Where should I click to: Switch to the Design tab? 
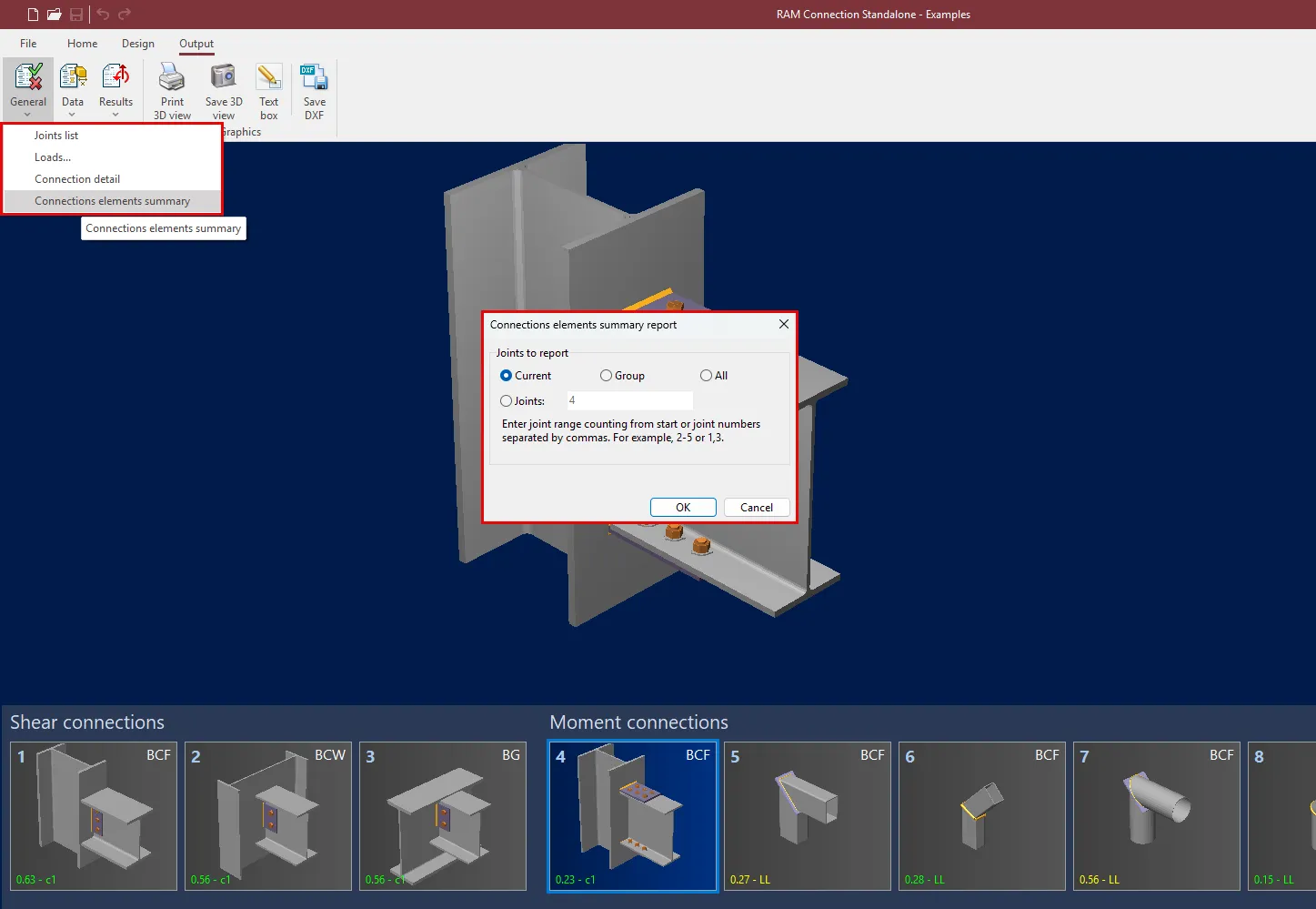pyautogui.click(x=138, y=44)
